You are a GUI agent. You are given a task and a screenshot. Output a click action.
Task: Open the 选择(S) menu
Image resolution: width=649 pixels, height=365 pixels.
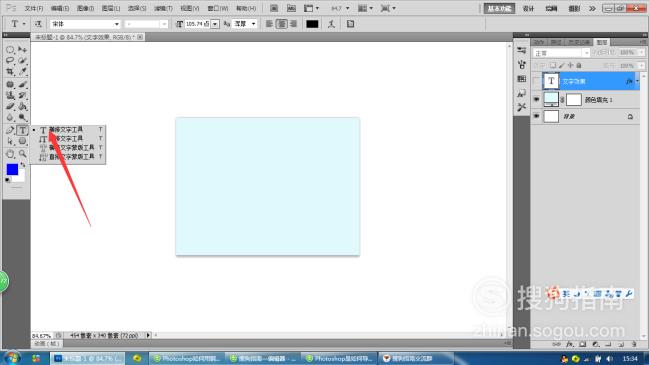[137, 8]
